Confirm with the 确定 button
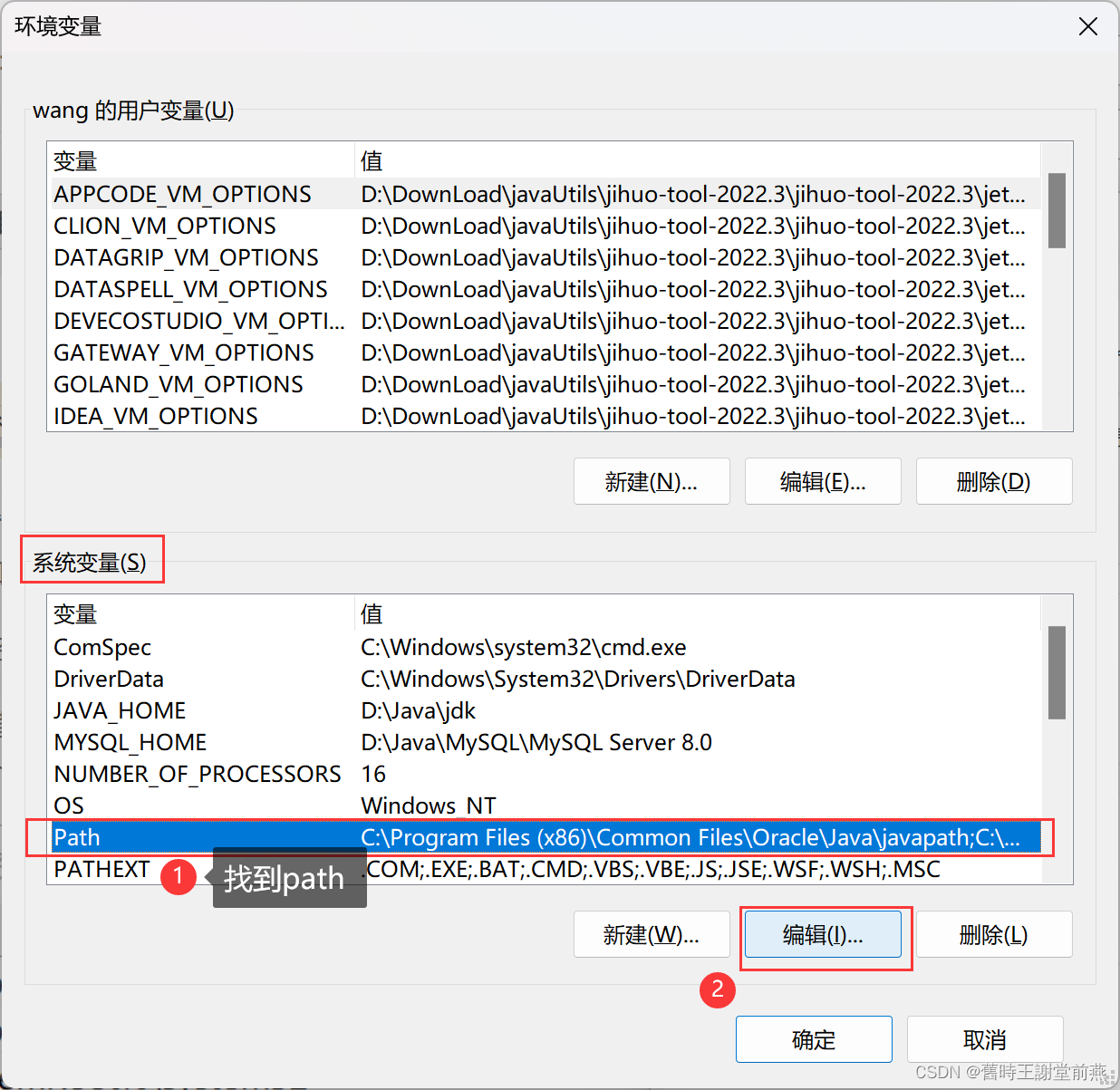Screen dimensions: 1120x1090 coord(814,1039)
